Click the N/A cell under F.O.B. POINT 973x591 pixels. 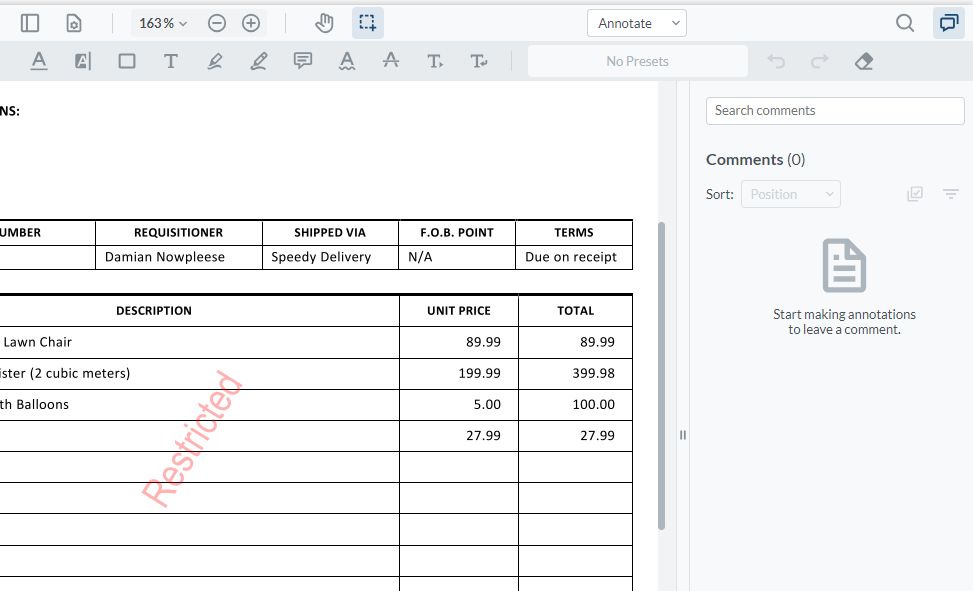coord(457,257)
